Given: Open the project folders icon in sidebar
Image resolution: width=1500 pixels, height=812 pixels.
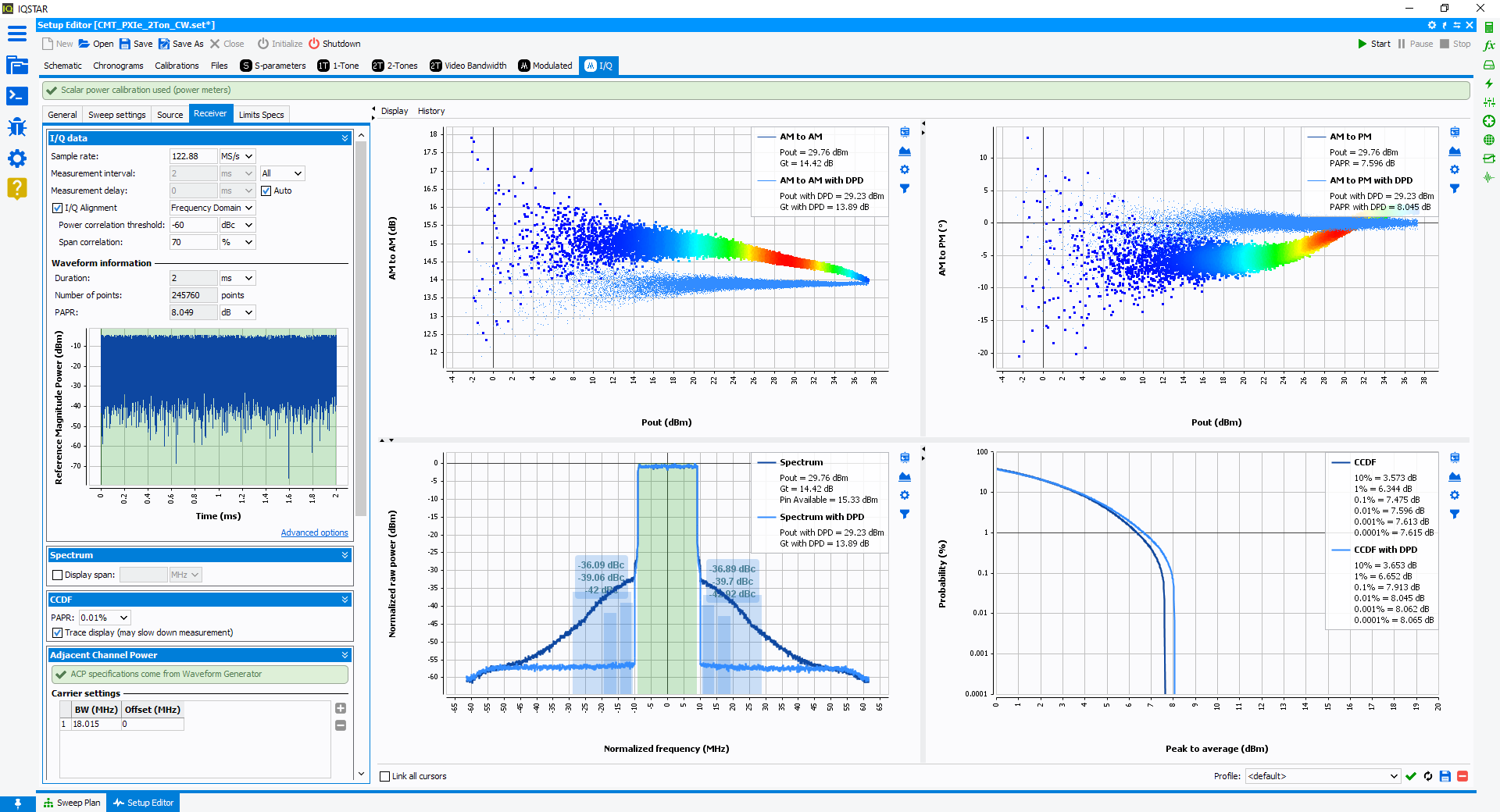Looking at the screenshot, I should tap(17, 65).
